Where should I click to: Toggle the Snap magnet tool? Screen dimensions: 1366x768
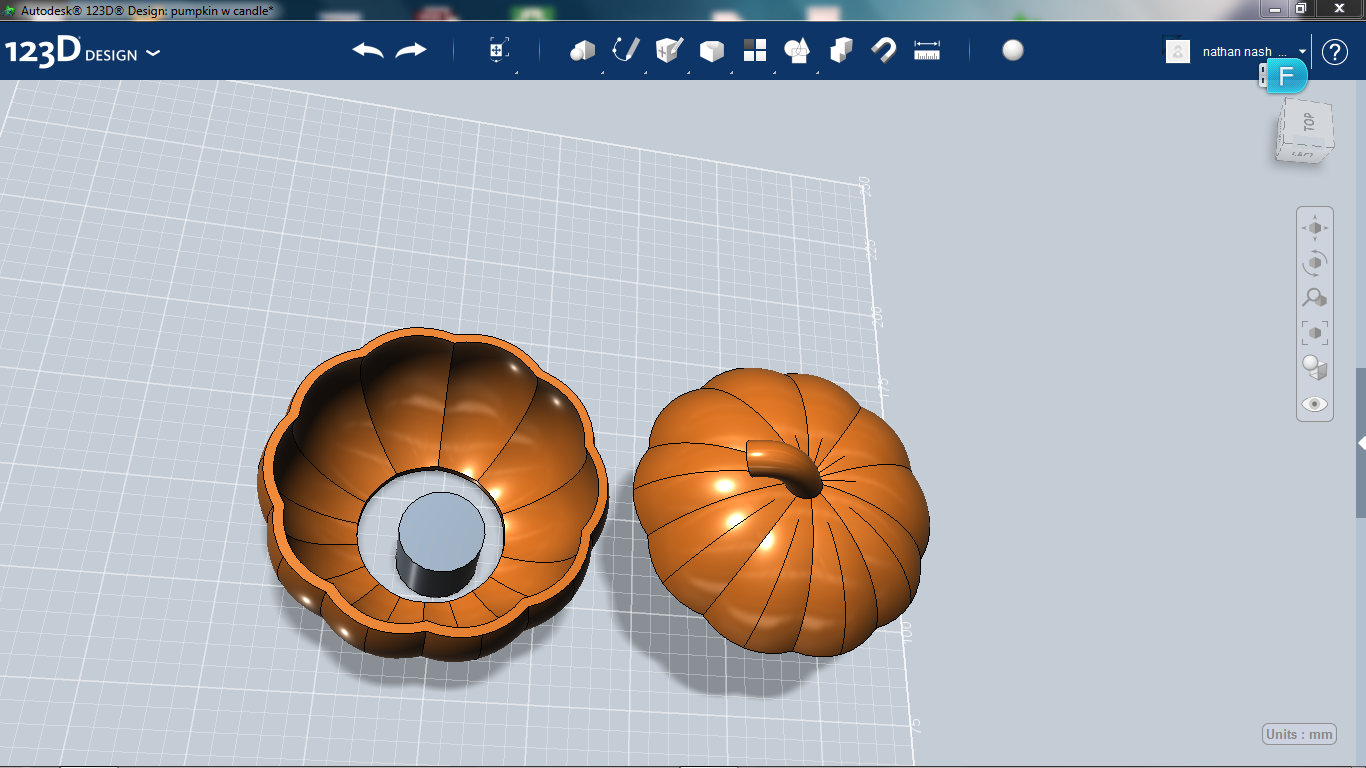[884, 50]
